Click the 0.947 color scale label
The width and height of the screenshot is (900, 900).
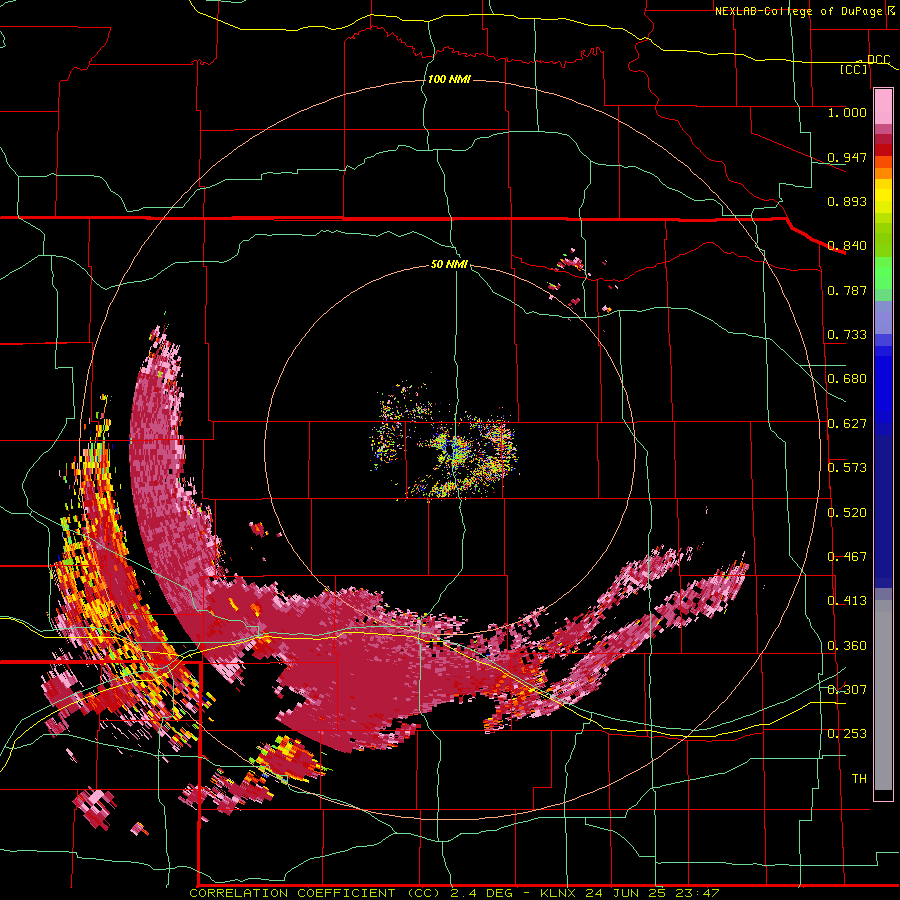point(847,157)
